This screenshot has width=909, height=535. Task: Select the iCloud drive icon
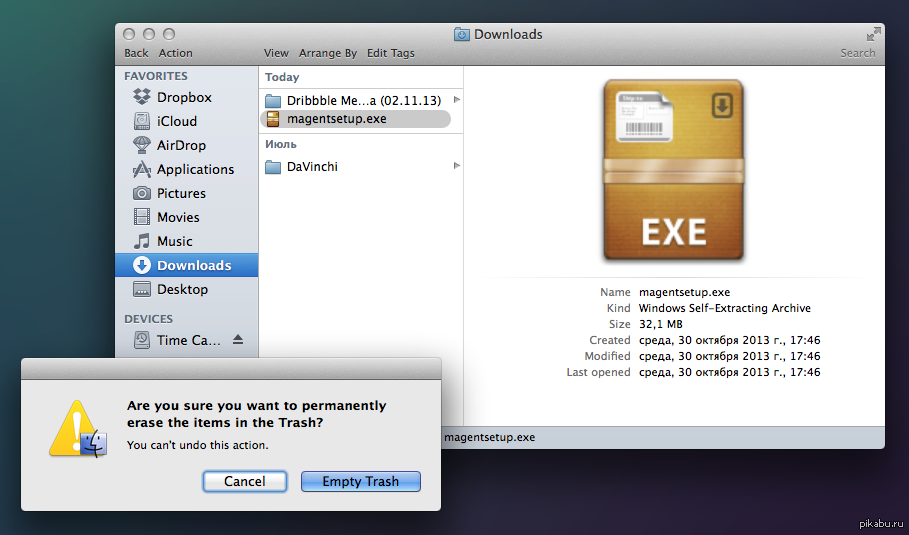141,121
